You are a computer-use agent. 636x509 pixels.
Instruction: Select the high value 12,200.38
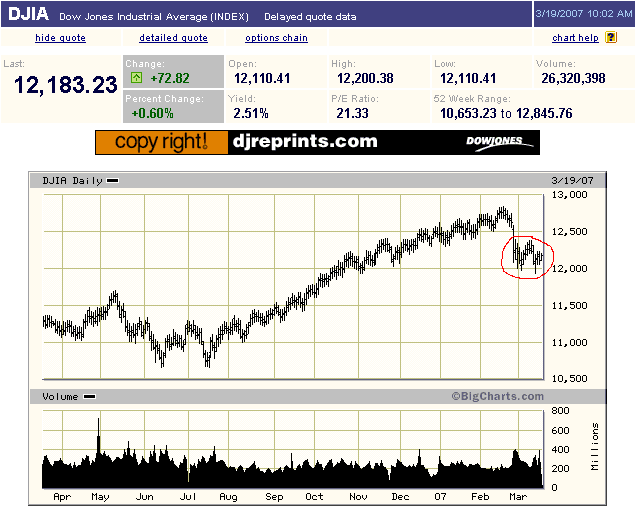point(365,78)
